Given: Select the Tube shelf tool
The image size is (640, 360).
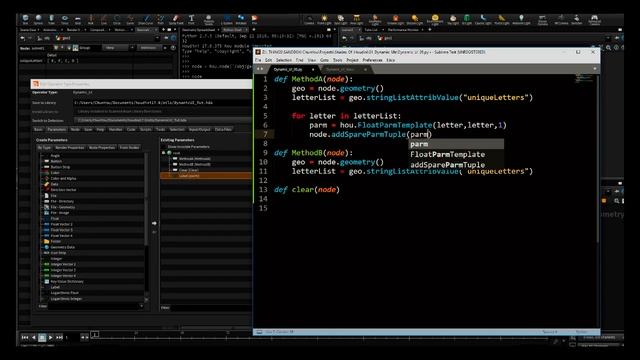Looking at the screenshot, I should pos(51,20).
